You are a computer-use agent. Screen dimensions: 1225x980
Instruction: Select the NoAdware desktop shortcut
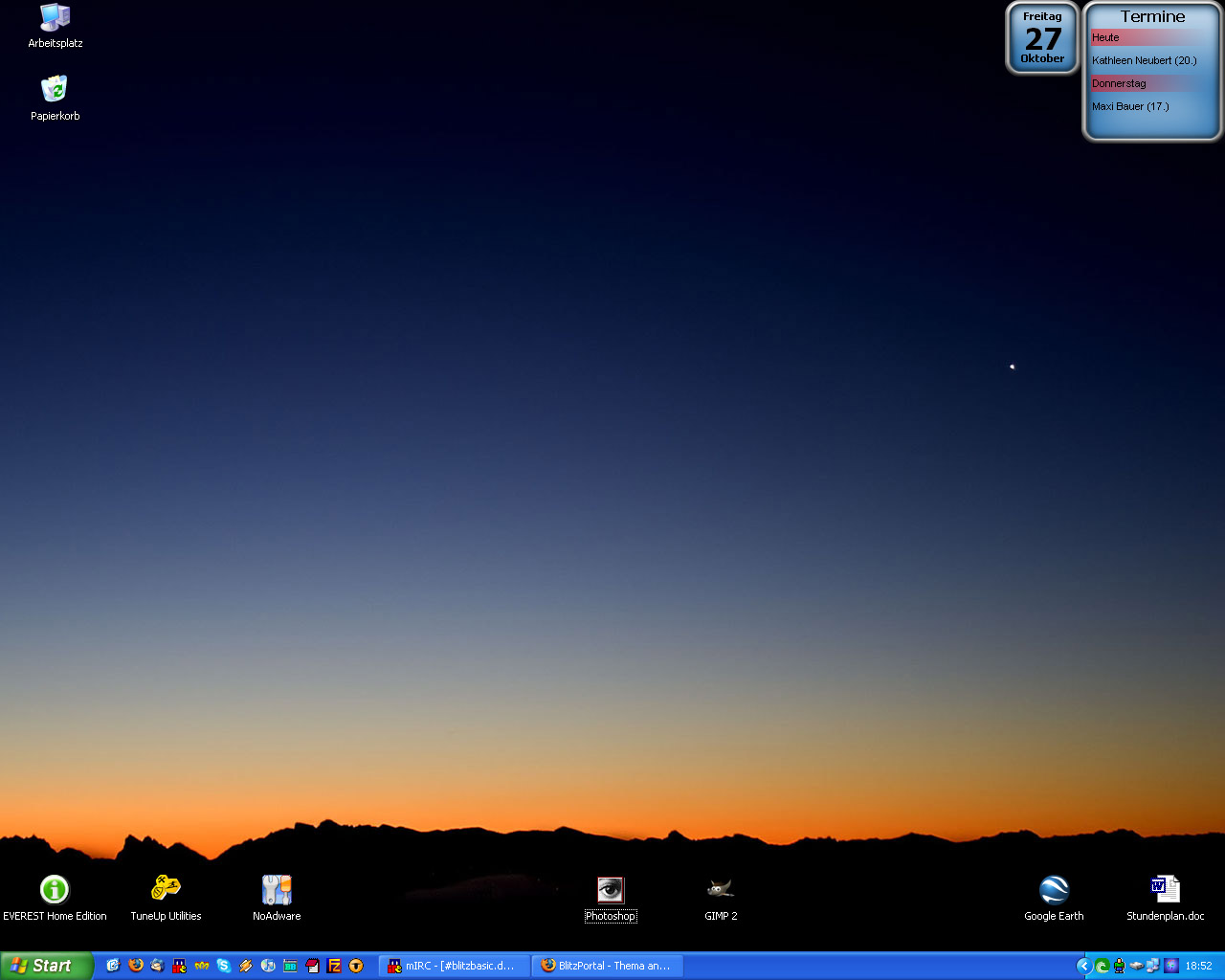tap(277, 890)
